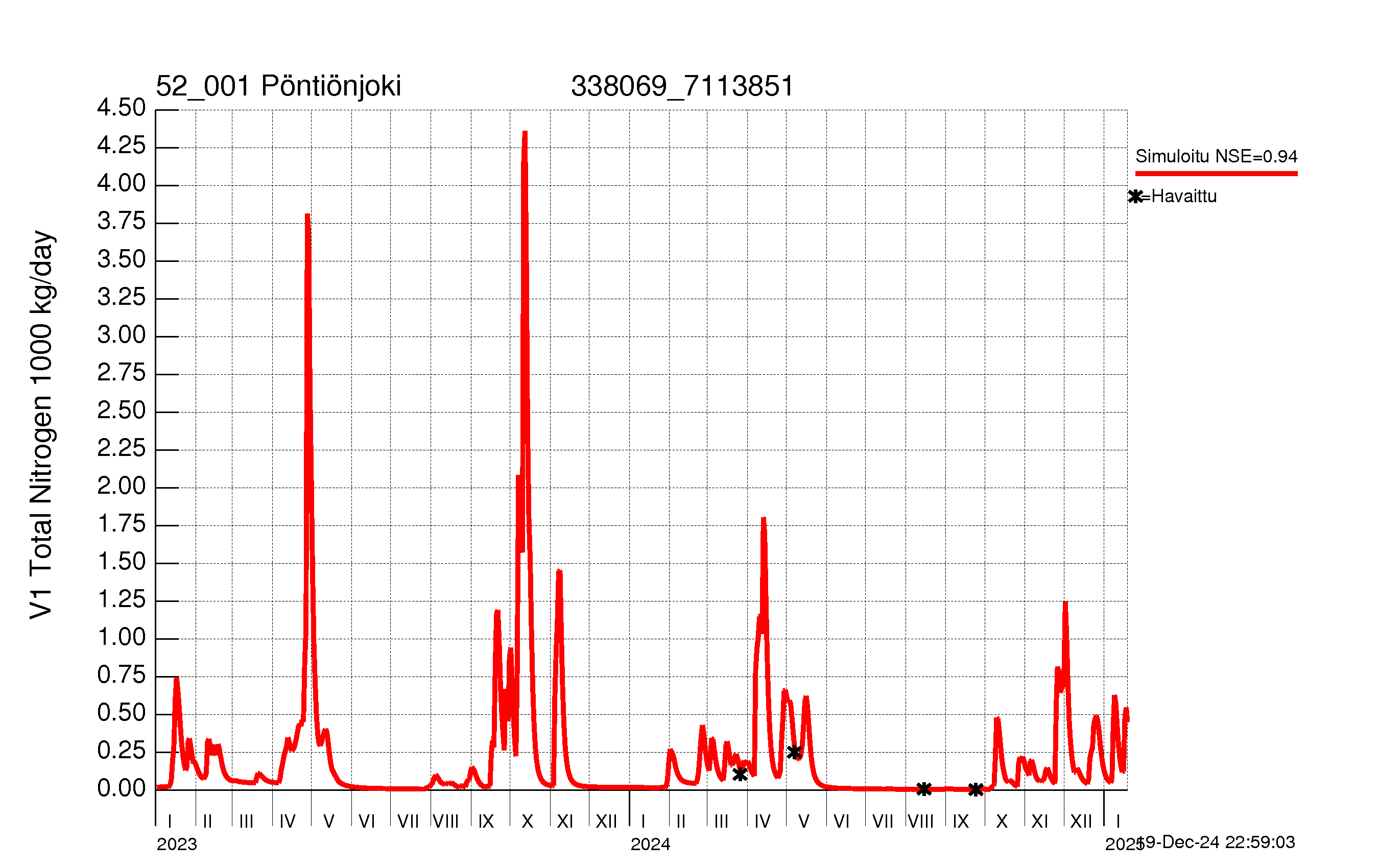Click the month label IV under 2024

point(763,822)
